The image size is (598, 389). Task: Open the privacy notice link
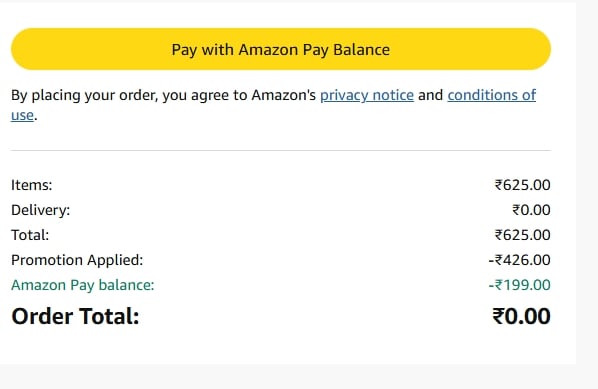pyautogui.click(x=367, y=95)
